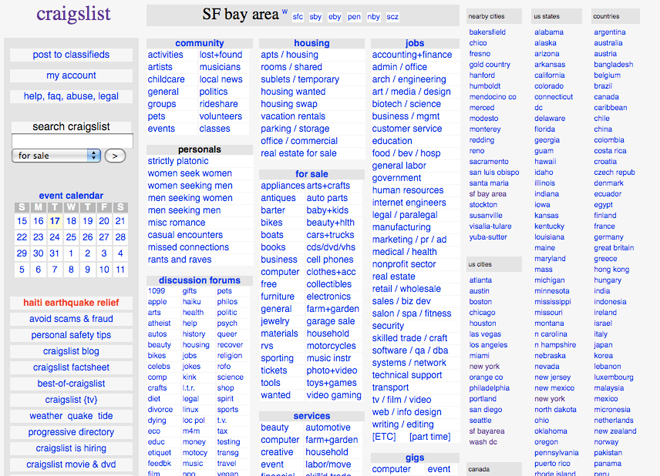660x476 pixels.
Task: Browse the lost+found community listings
Action: (220, 55)
